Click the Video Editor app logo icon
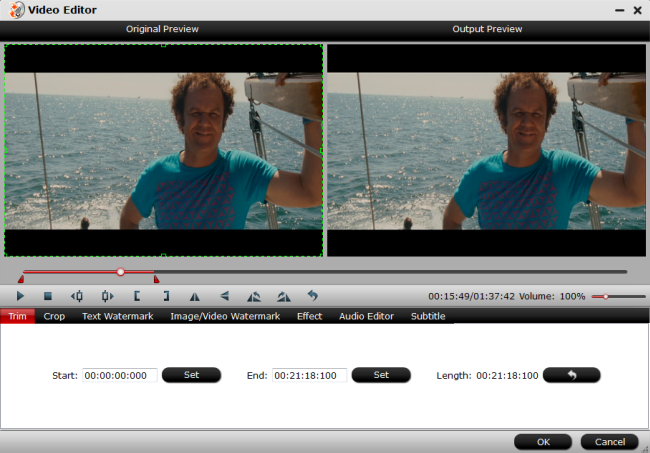 [x=17, y=10]
